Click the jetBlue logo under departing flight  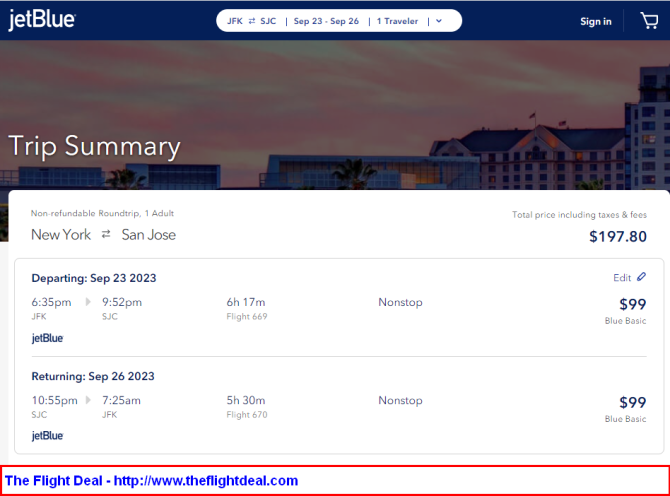tap(47, 338)
